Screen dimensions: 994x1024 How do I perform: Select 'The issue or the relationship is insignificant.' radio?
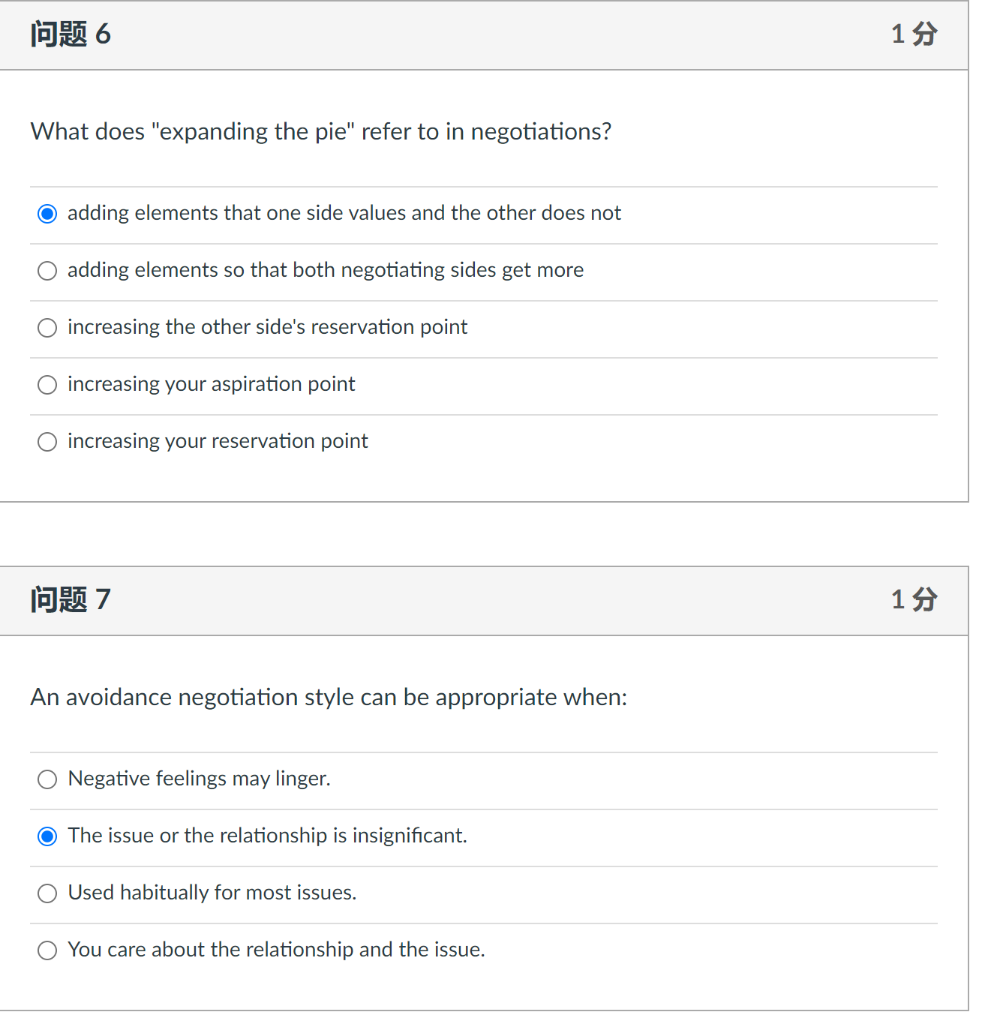click(47, 837)
